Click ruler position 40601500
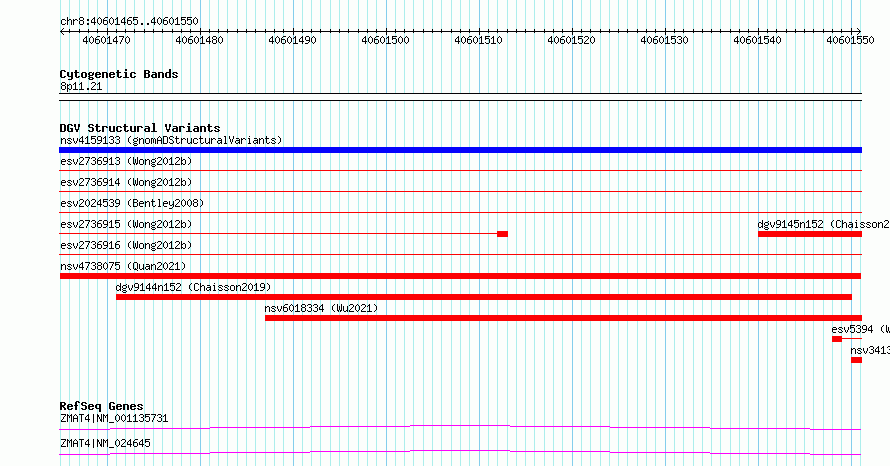 385,40
